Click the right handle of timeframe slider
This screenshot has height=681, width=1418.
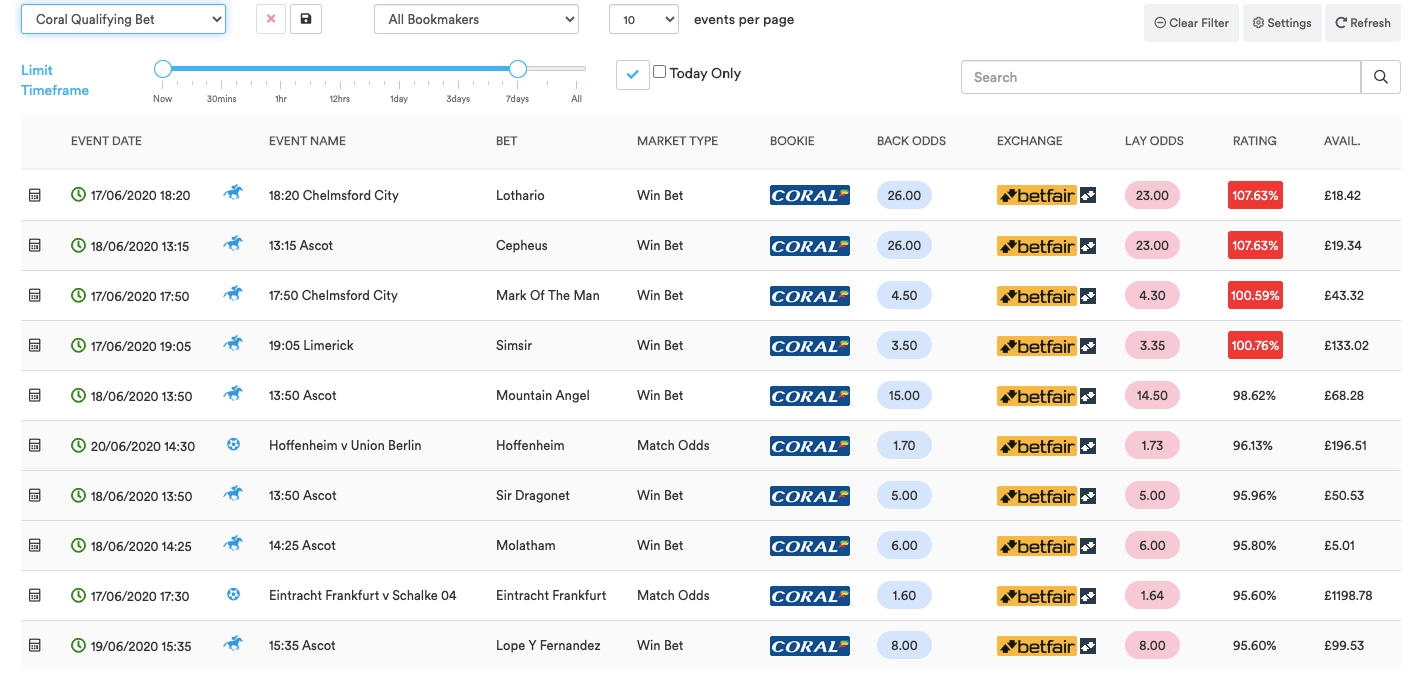tap(517, 69)
